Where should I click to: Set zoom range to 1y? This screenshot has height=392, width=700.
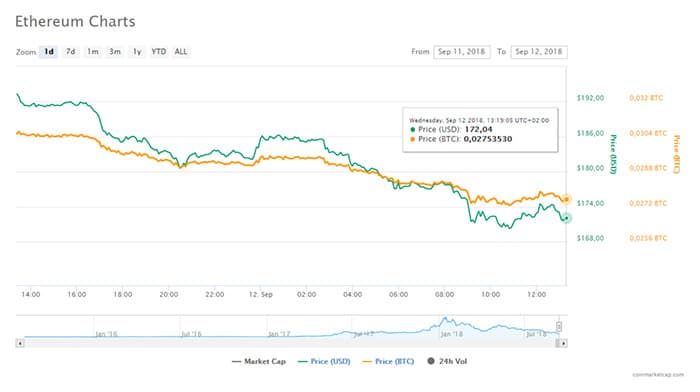[137, 52]
